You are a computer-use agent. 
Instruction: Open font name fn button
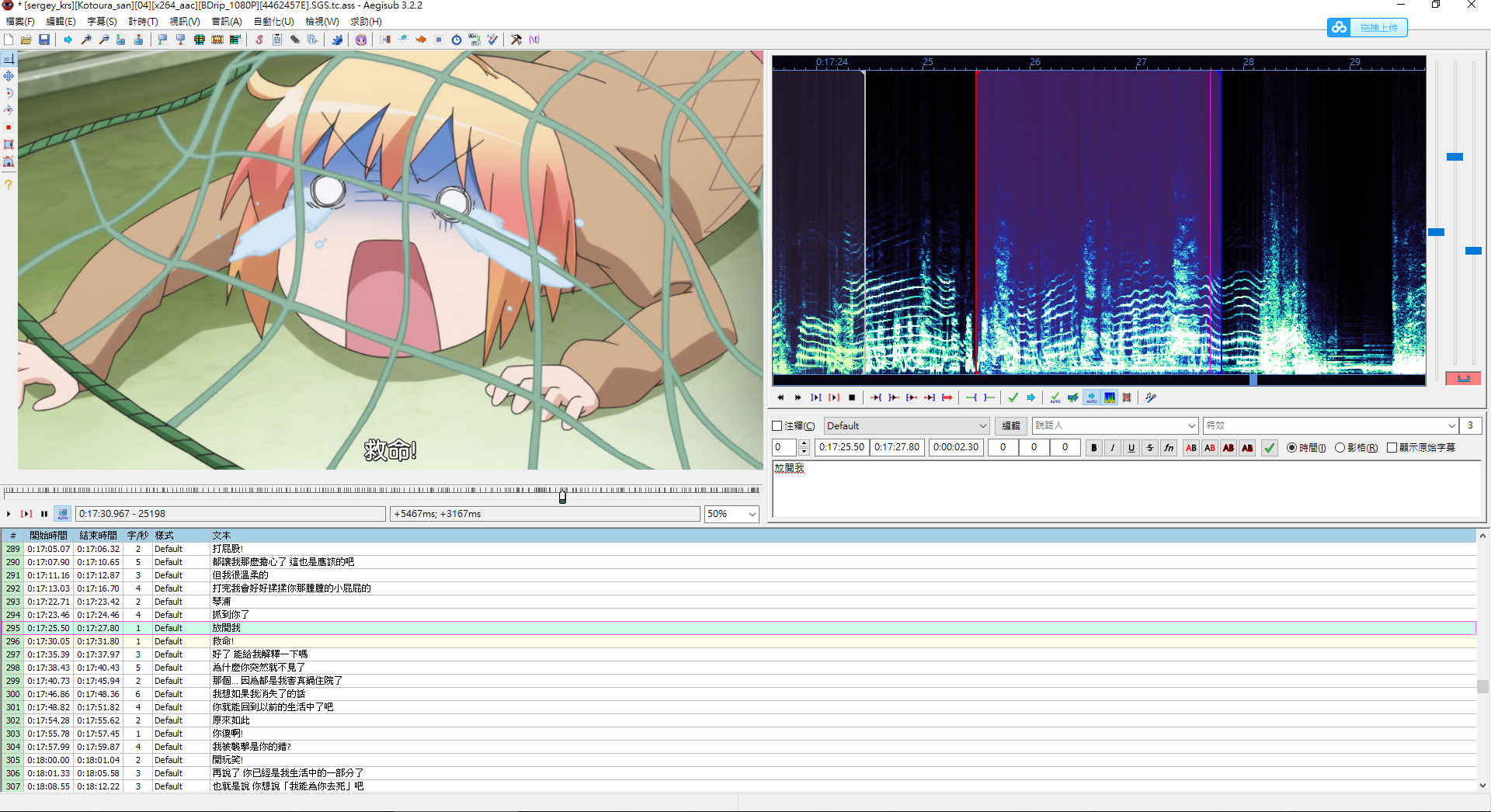(1169, 448)
